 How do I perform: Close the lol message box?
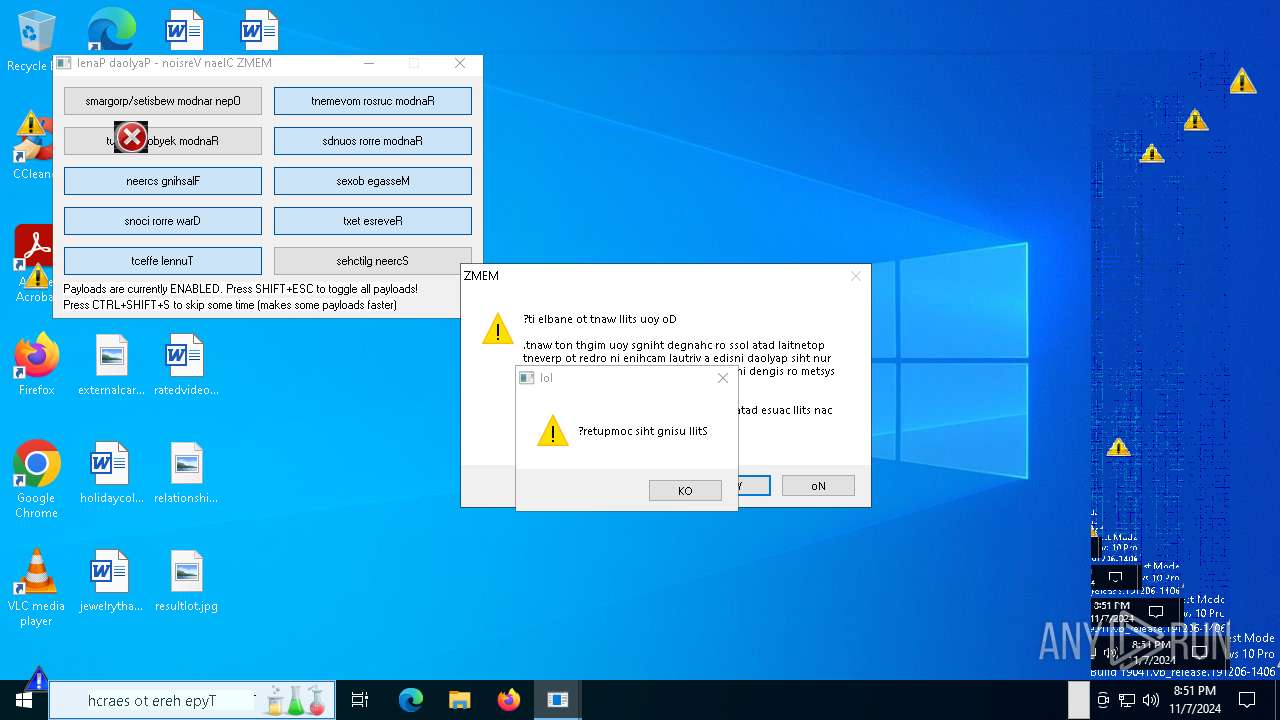pos(723,378)
